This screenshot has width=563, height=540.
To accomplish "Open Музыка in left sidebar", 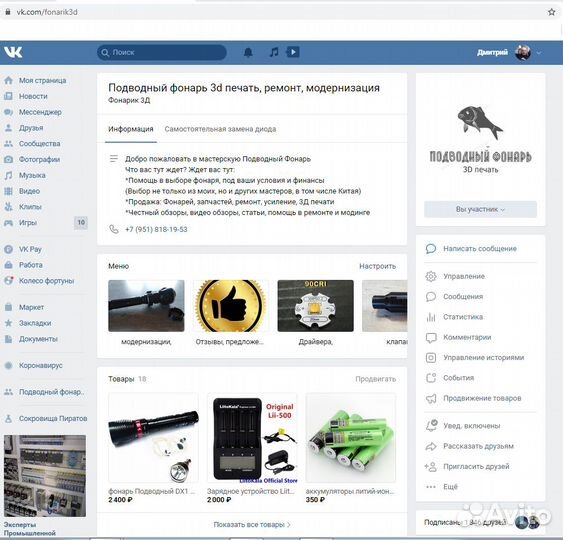I will click(25, 175).
